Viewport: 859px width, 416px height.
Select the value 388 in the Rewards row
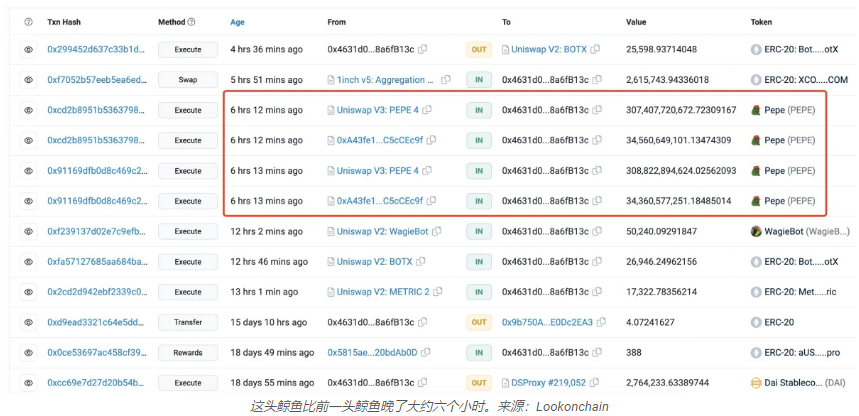pyautogui.click(x=634, y=352)
